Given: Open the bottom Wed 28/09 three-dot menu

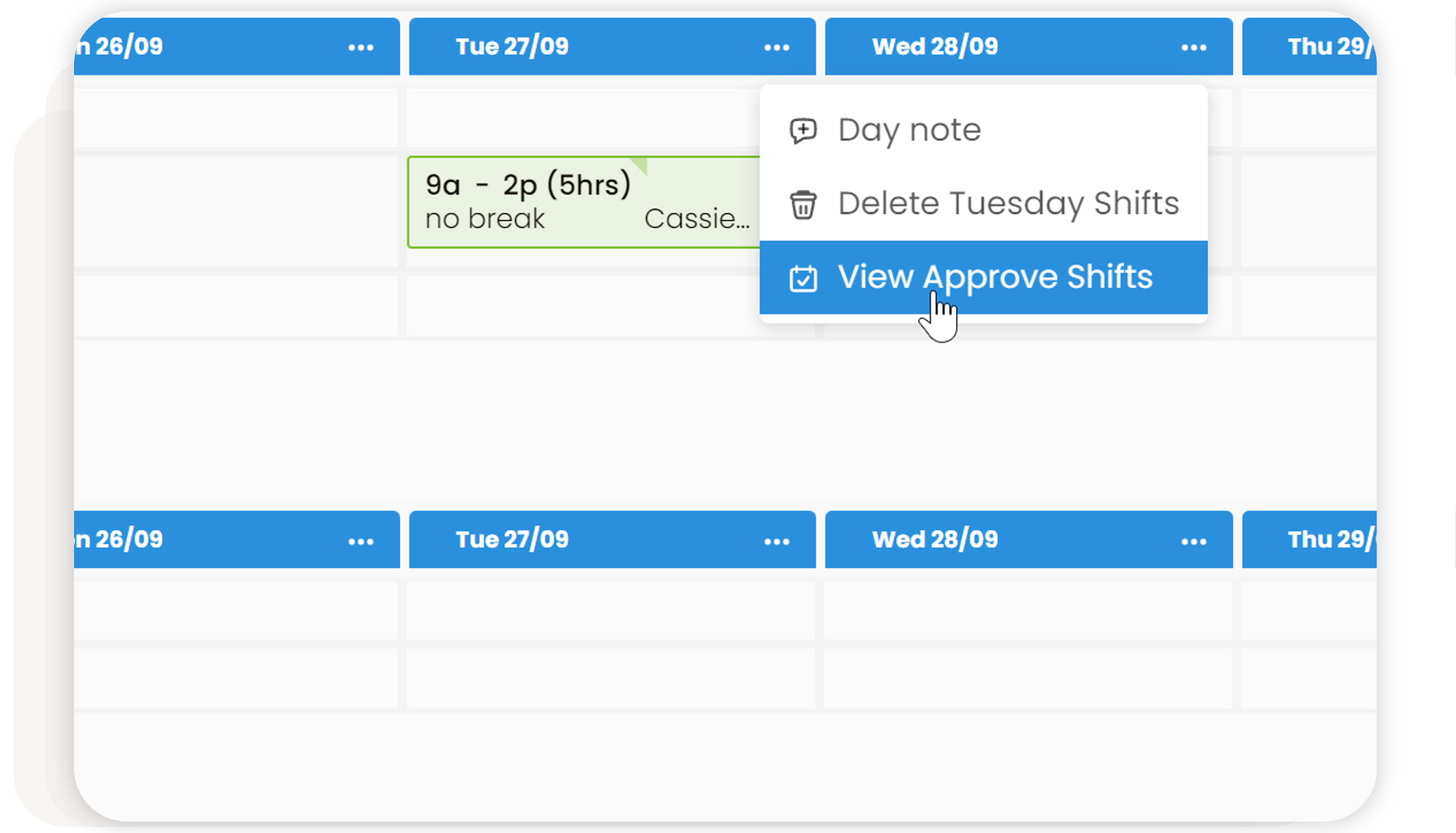Looking at the screenshot, I should pos(1193,541).
